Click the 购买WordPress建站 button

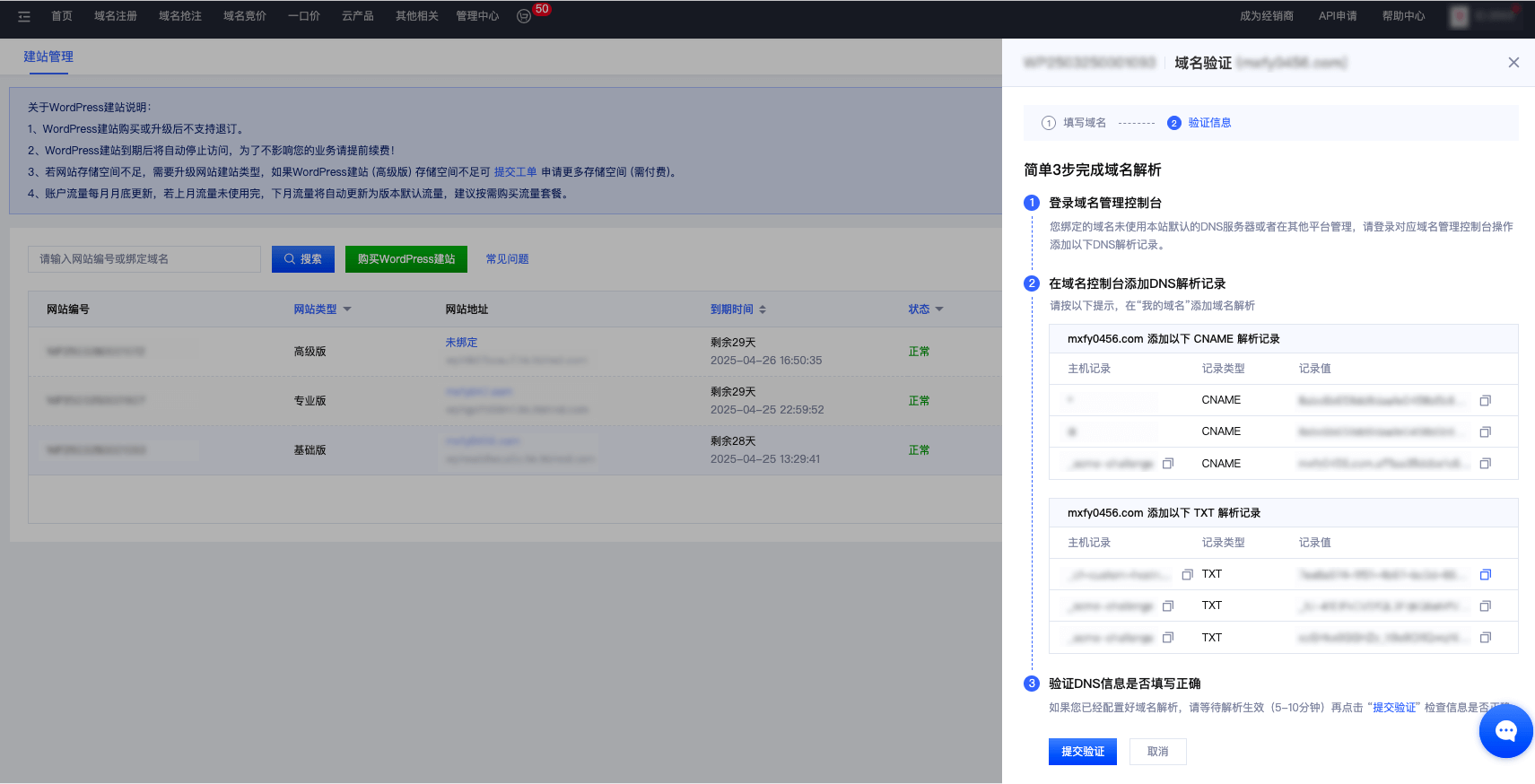pos(406,259)
